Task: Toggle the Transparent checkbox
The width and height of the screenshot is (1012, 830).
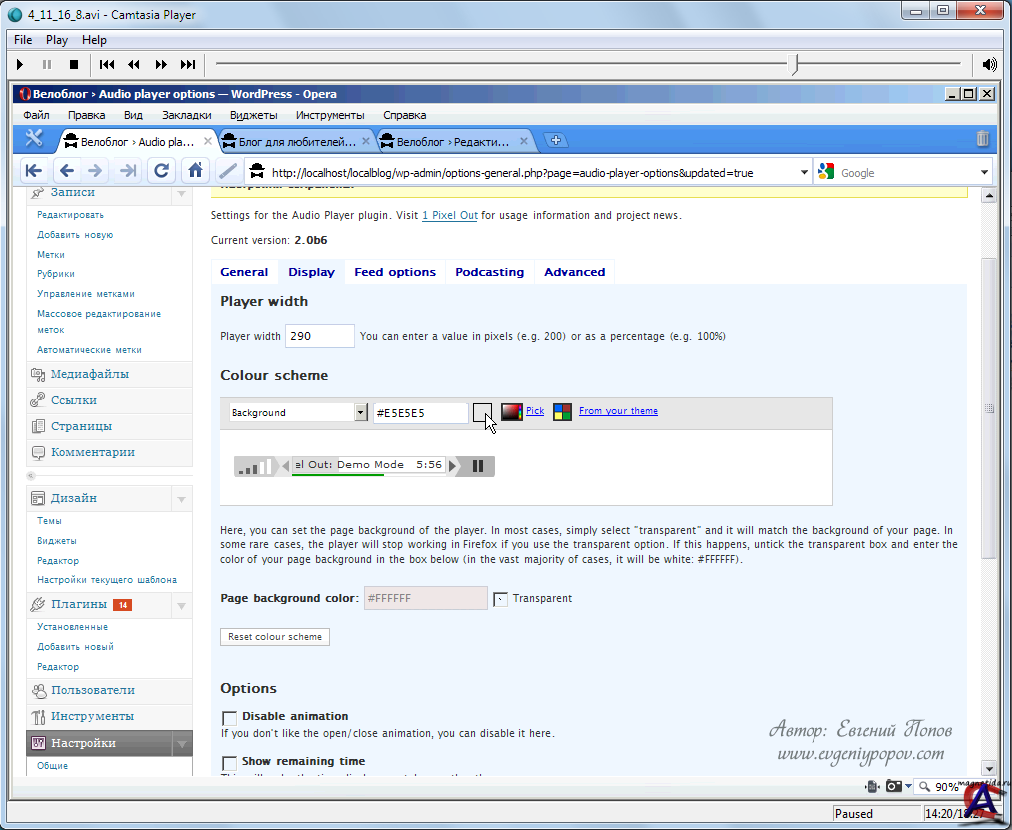Action: [x=501, y=599]
